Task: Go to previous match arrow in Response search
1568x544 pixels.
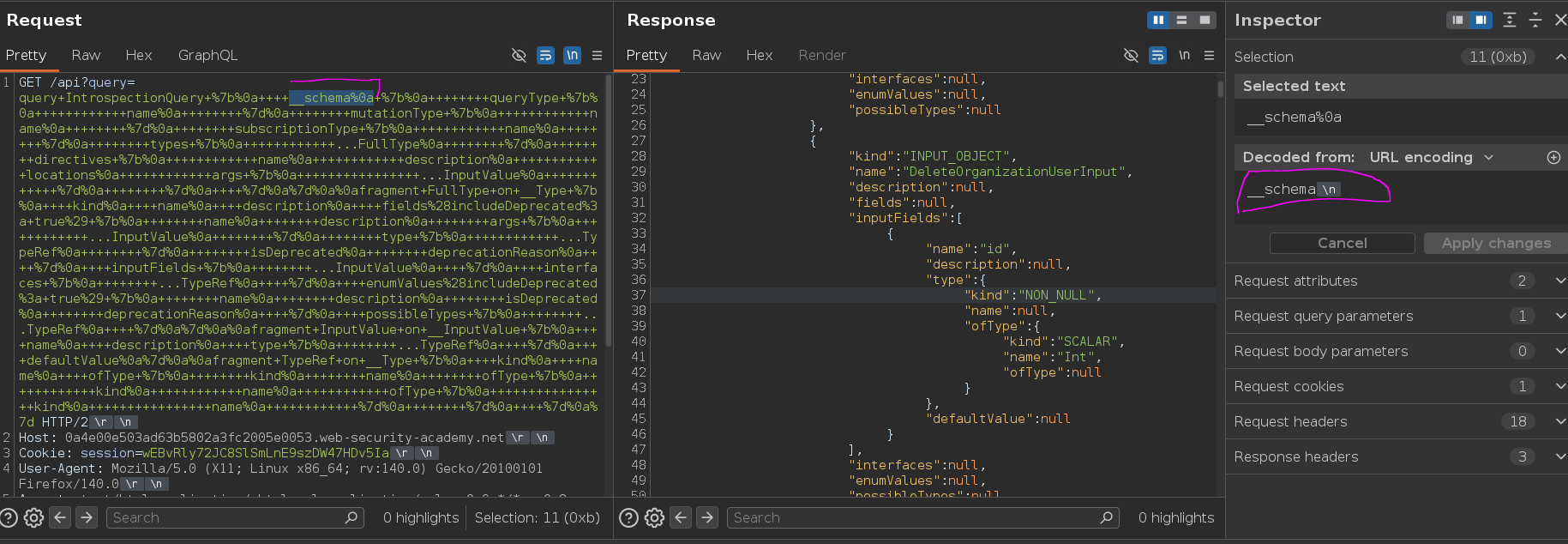Action: [x=681, y=517]
